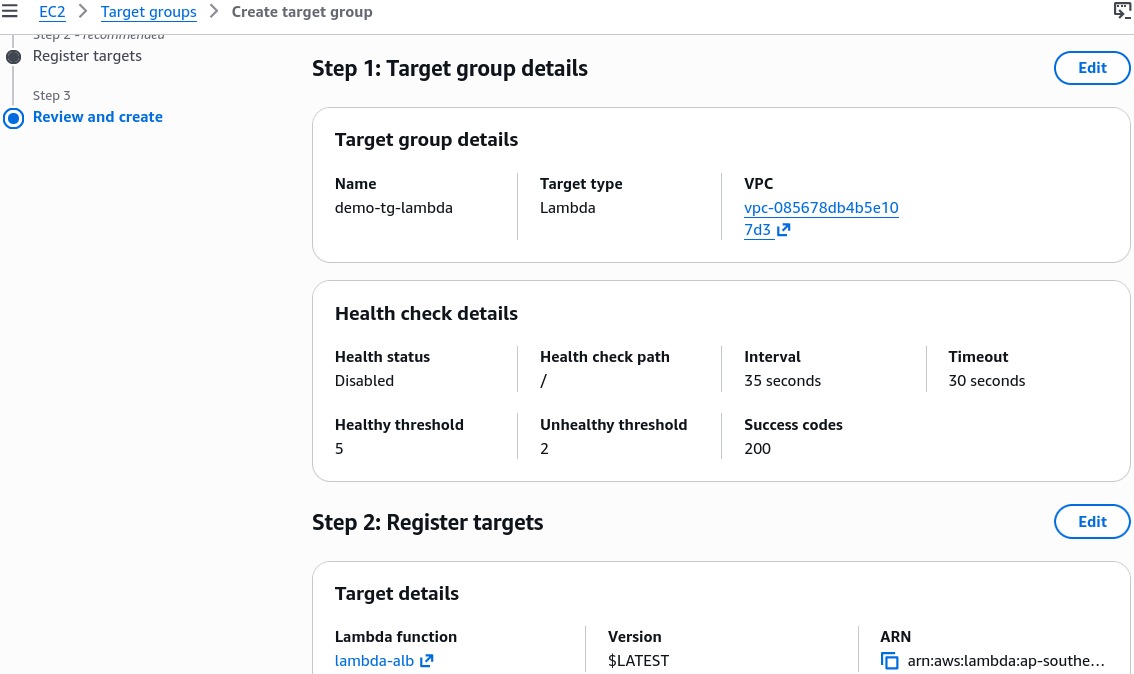1134x674 pixels.
Task: Open the lambda-alb function link
Action: [374, 660]
